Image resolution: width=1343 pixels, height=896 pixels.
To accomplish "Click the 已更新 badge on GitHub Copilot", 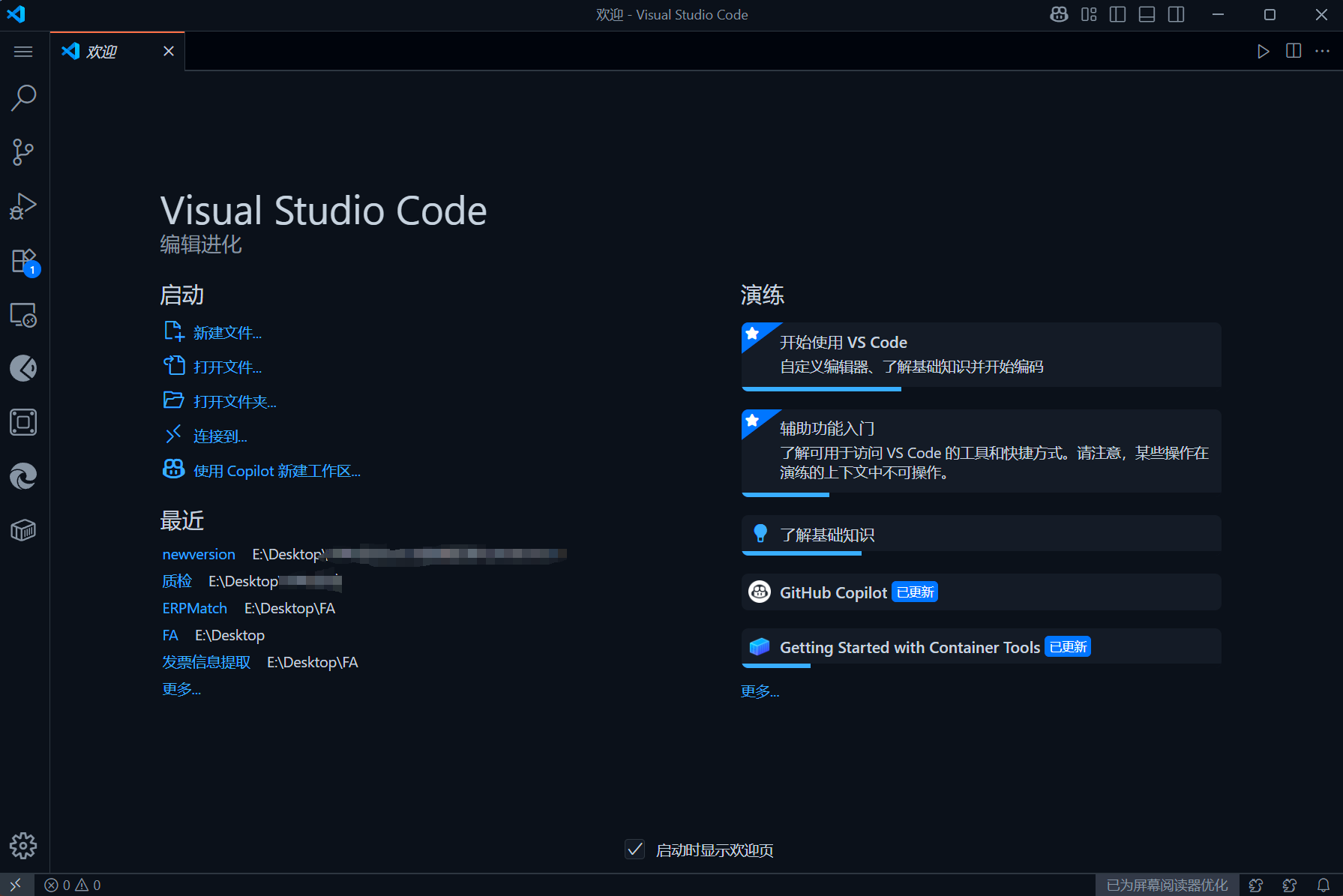I will point(915,592).
